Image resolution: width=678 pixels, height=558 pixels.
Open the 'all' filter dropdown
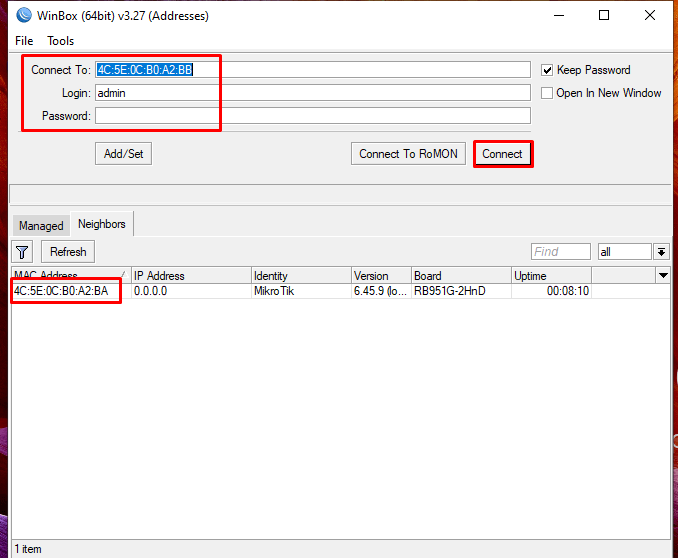tap(661, 252)
